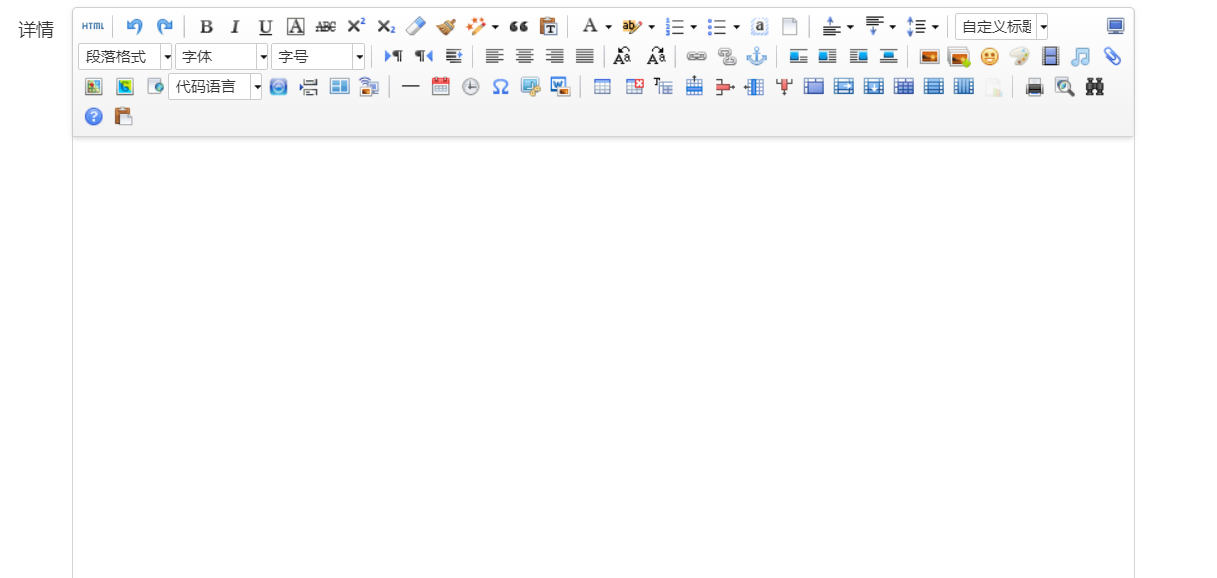Open the scrawl palette tool

coord(1019,57)
